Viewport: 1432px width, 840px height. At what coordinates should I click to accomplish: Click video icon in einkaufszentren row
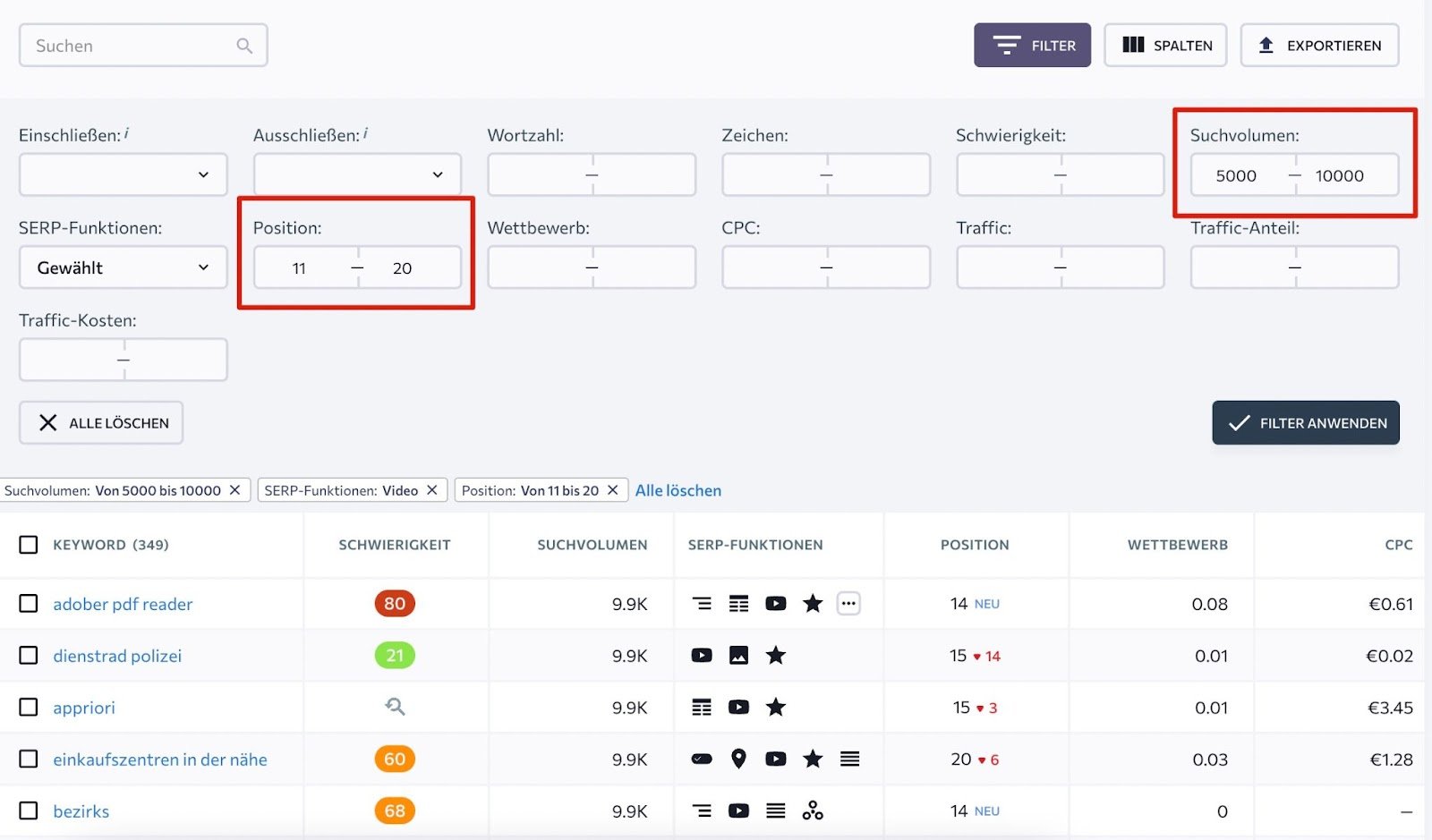[x=776, y=759]
